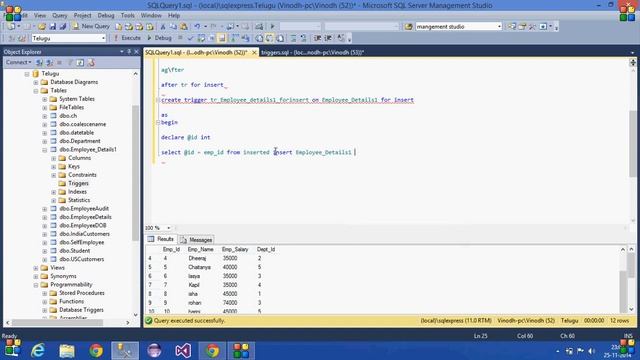Click the Save file icon

[x=53, y=27]
